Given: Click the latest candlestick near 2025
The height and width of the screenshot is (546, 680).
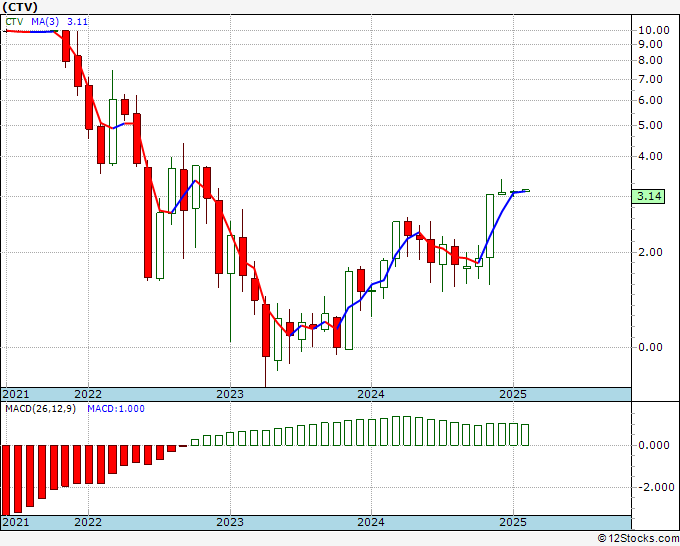Looking at the screenshot, I should [x=526, y=190].
